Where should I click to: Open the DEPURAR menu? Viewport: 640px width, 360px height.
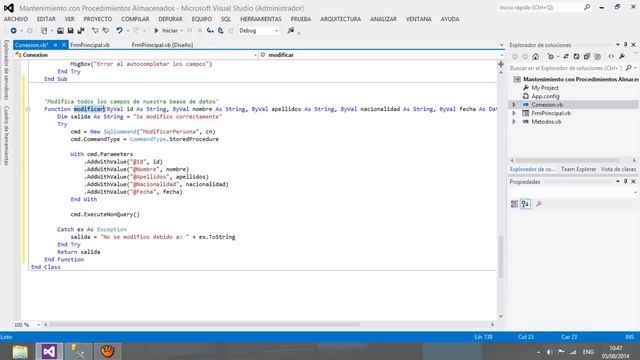pyautogui.click(x=170, y=19)
